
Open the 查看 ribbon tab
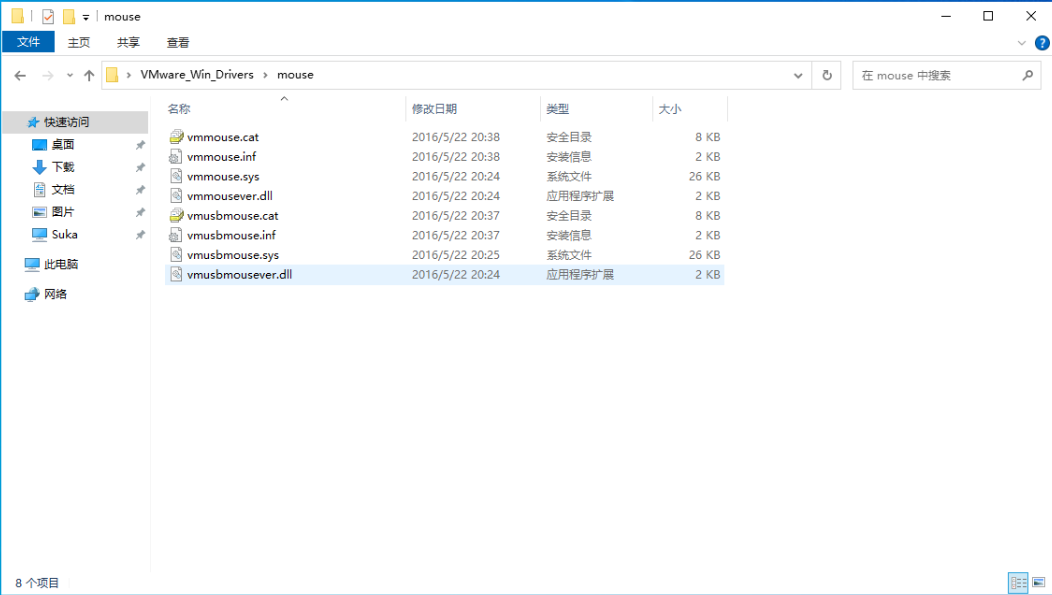pos(178,42)
